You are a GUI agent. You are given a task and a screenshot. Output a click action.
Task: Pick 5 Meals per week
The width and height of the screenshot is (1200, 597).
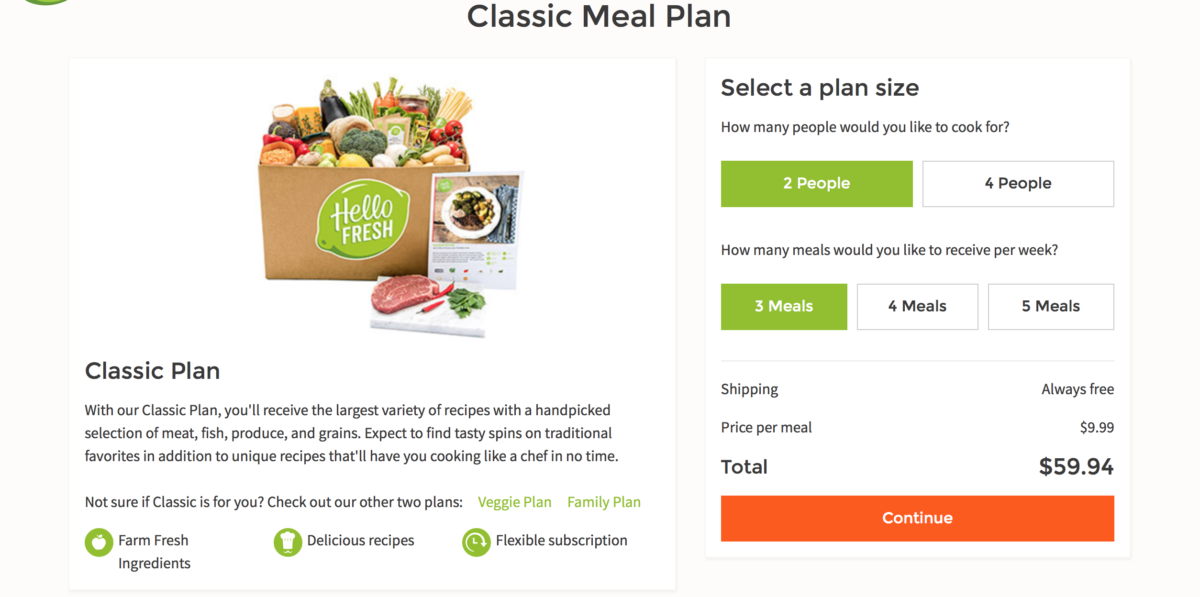coord(1050,307)
